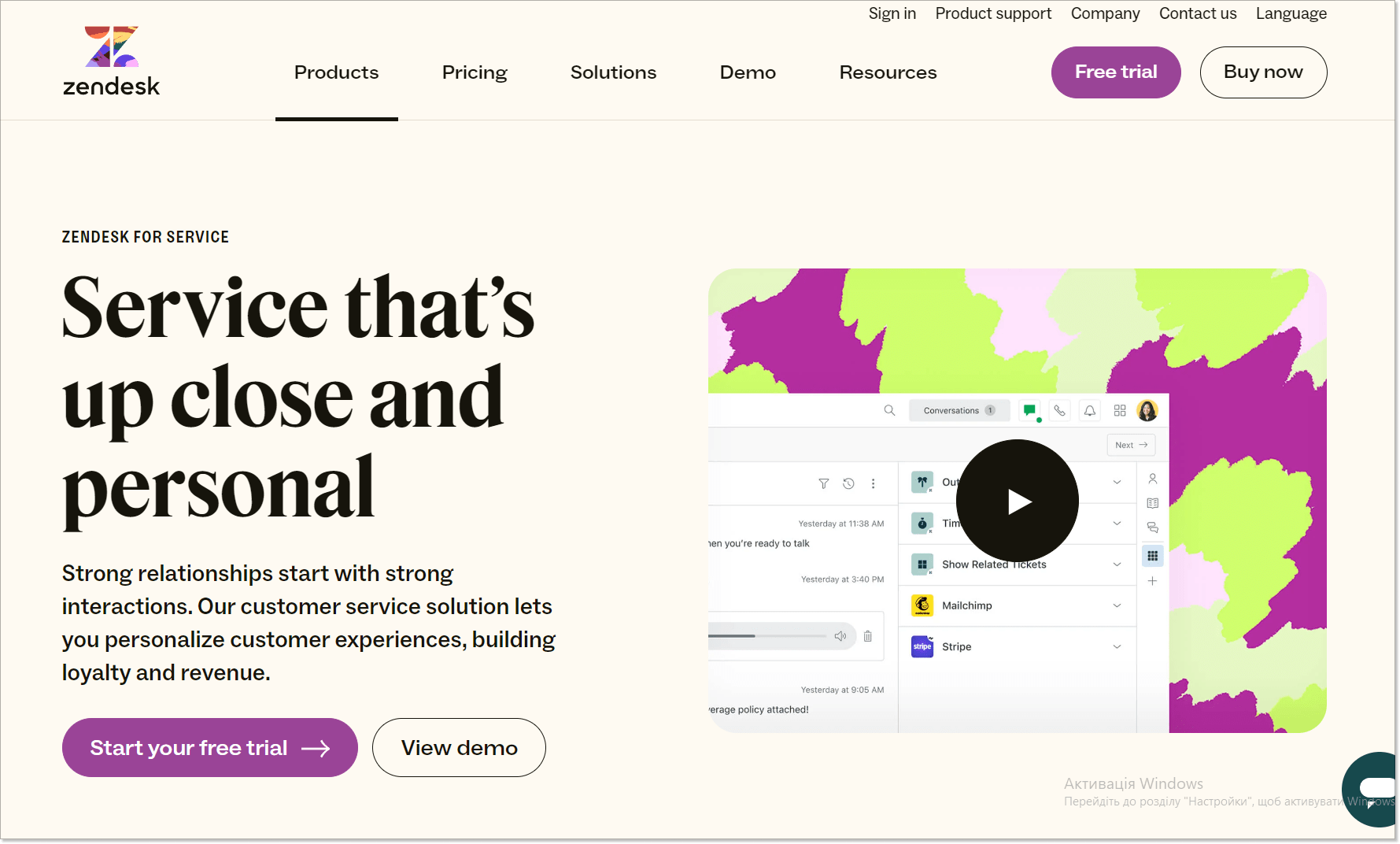Viewport: 1400px width, 844px height.
Task: Click 'Yesterday at 9:05 AM' timestamp
Action: pos(842,690)
